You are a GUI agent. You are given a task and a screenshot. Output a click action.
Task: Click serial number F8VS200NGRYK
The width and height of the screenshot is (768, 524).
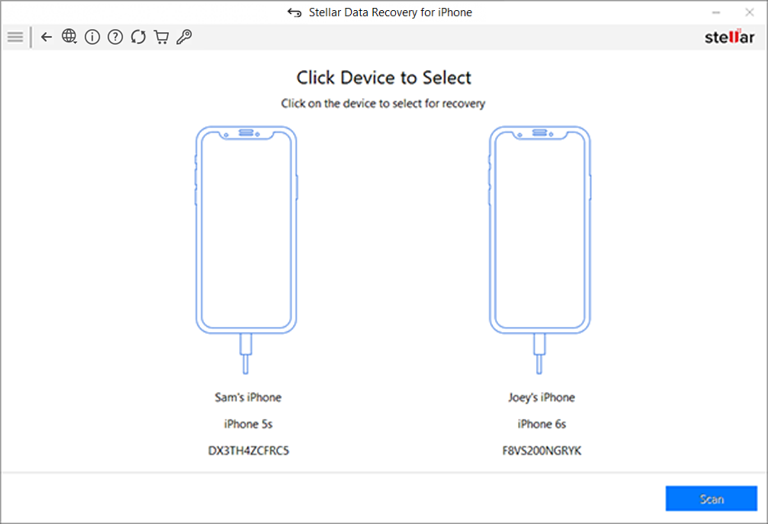[541, 451]
